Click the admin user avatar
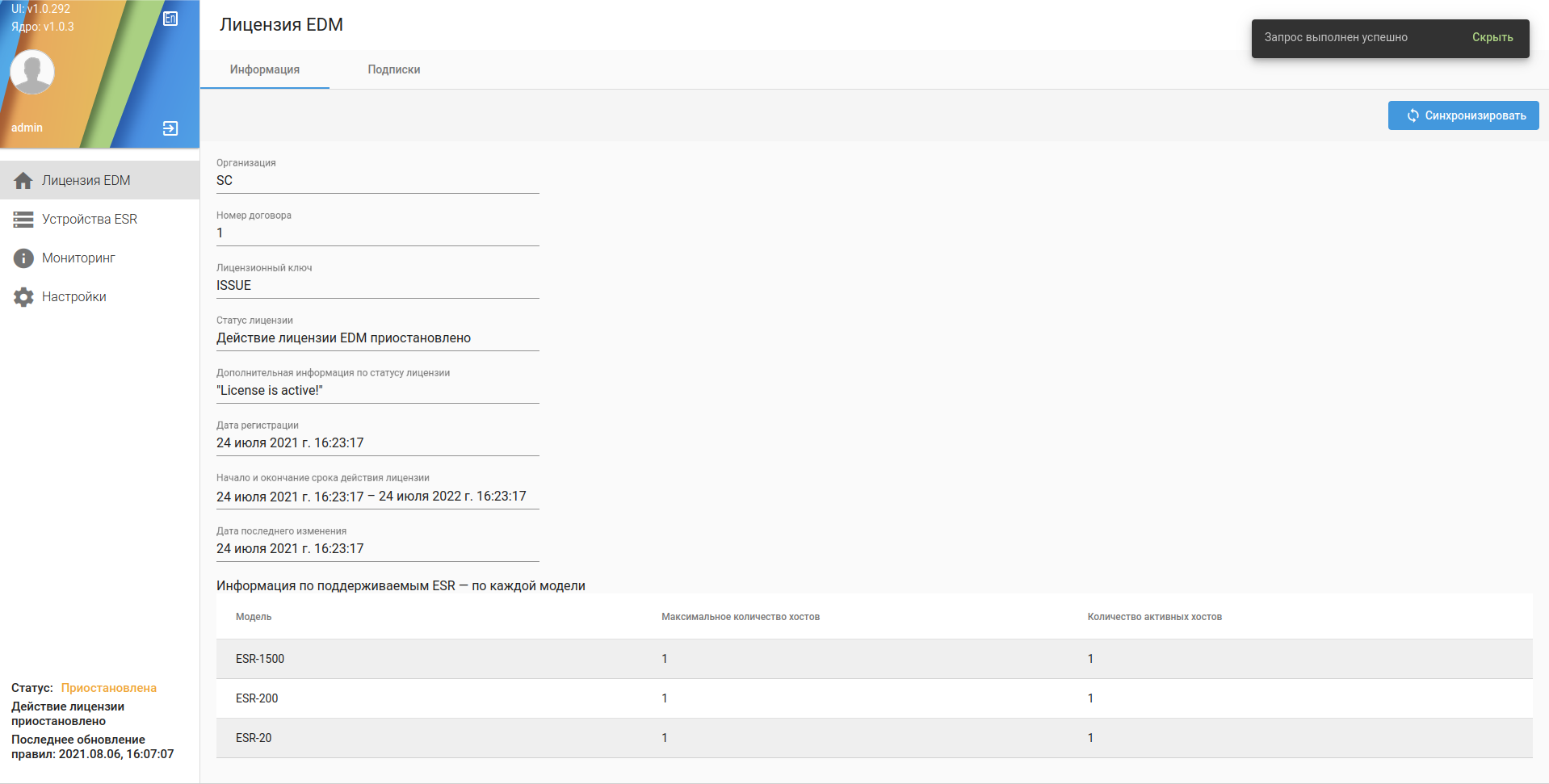Screen dimensions: 1549x784 (32, 72)
